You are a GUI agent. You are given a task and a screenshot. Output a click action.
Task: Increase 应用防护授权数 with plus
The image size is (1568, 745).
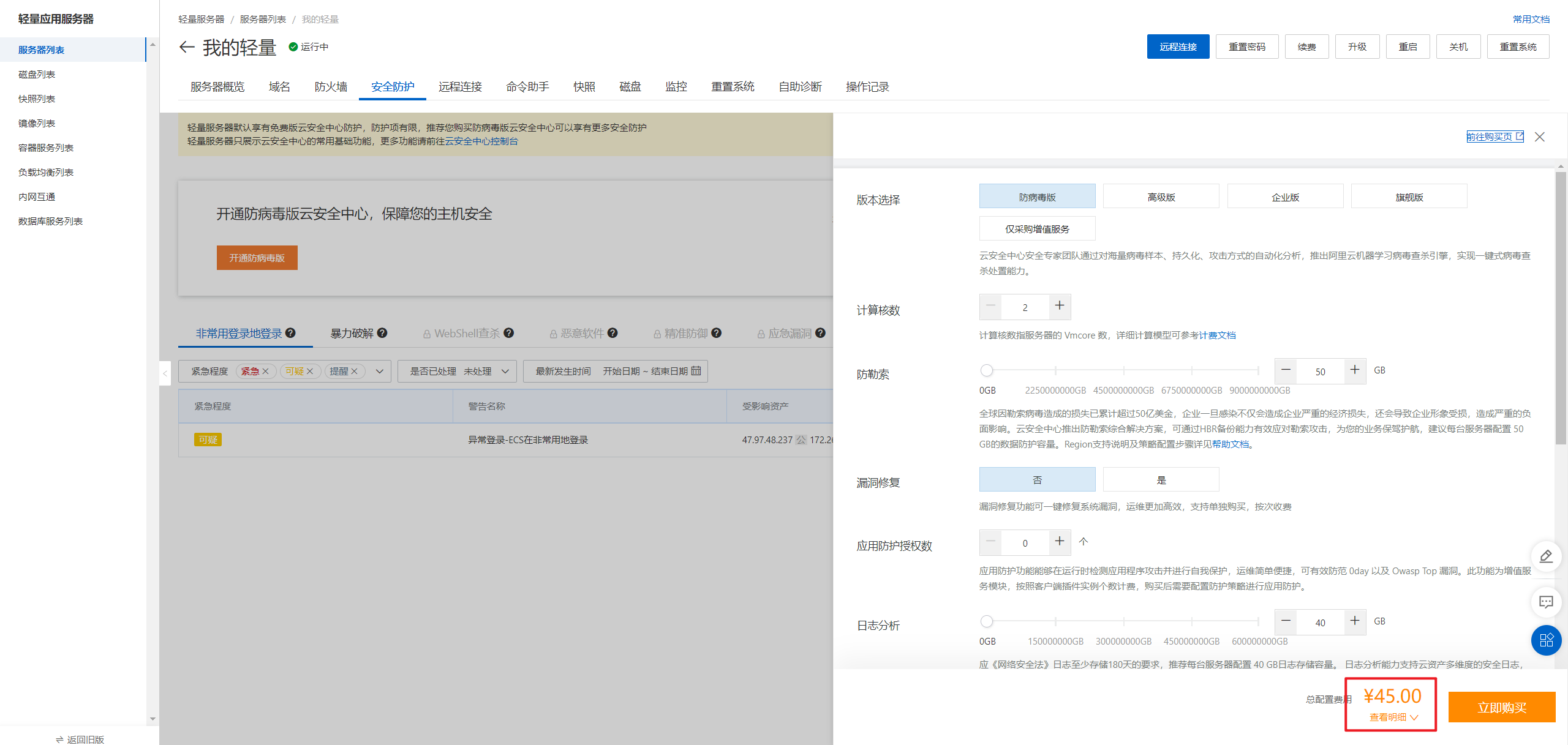coord(1060,542)
